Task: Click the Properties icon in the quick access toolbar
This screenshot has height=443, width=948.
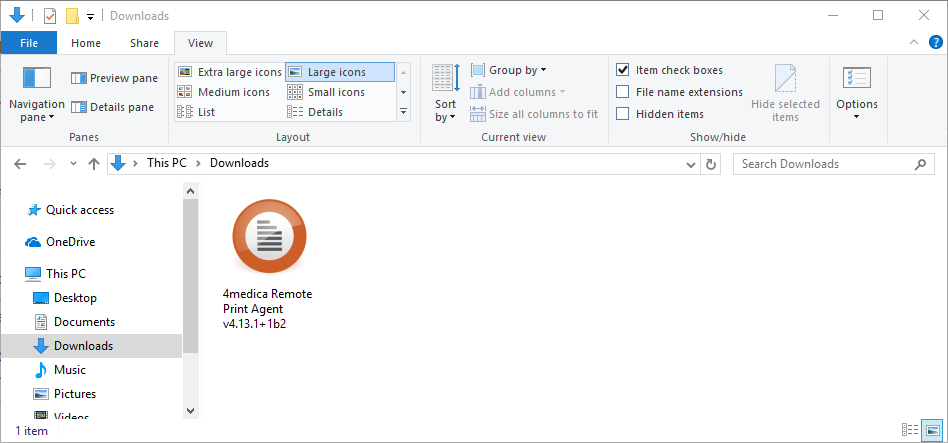Action: pos(50,16)
